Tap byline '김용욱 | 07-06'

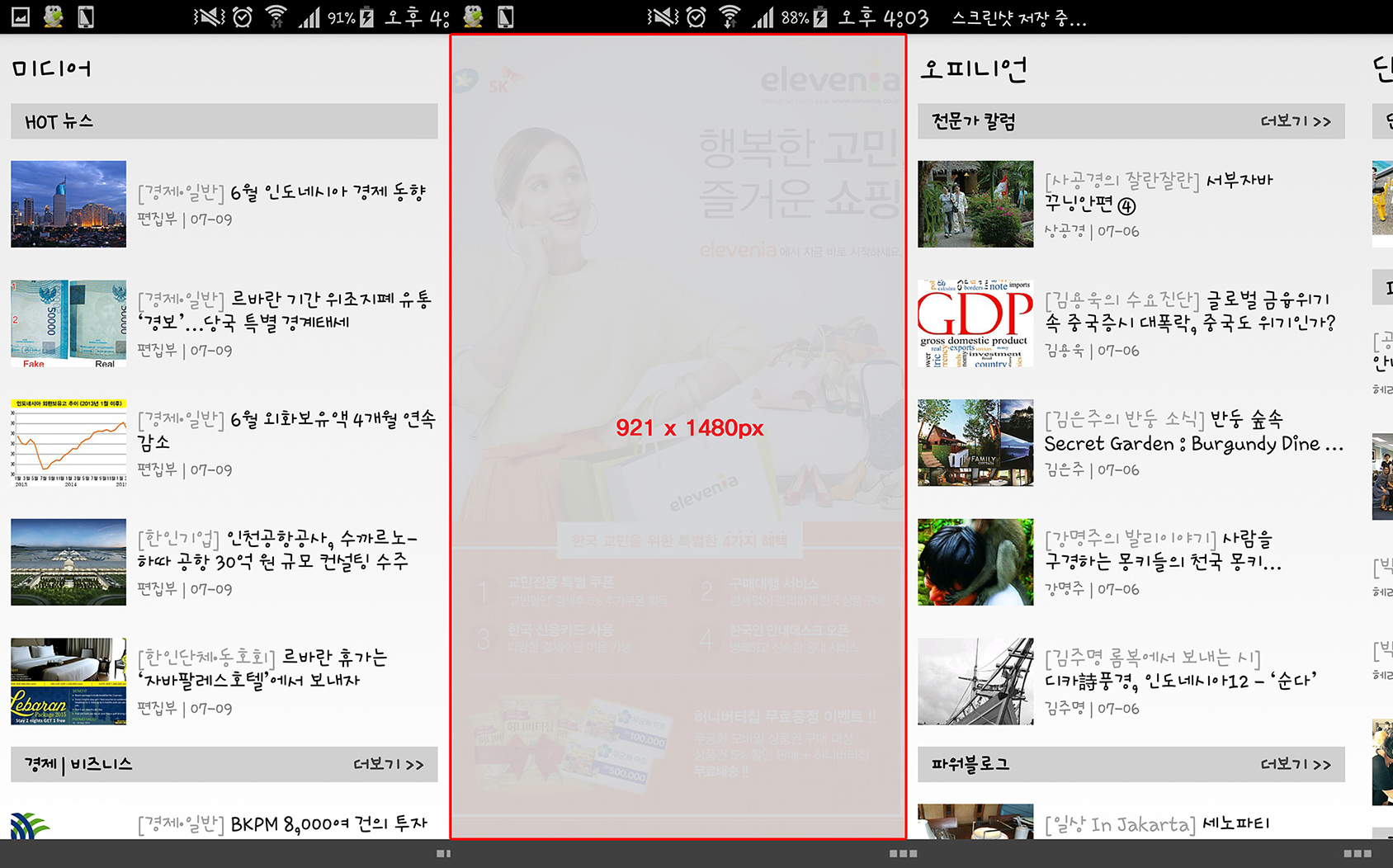[x=1092, y=351]
